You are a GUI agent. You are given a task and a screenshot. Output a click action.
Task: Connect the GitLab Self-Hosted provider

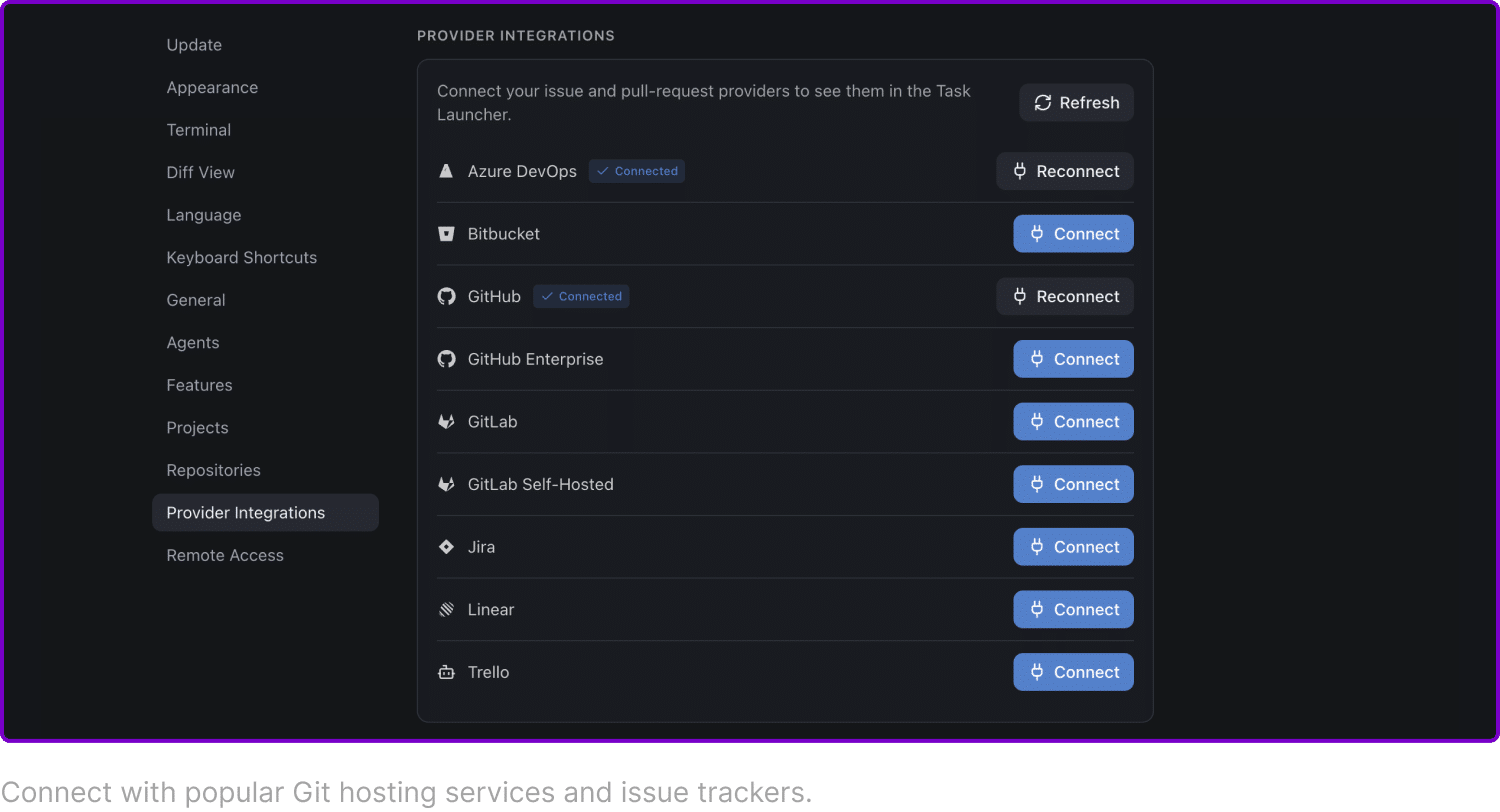1073,484
